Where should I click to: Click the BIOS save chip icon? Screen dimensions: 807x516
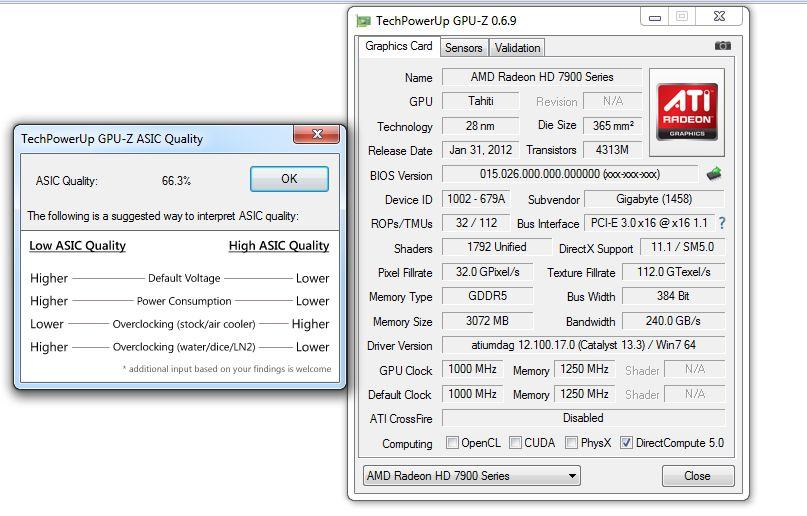(x=714, y=174)
